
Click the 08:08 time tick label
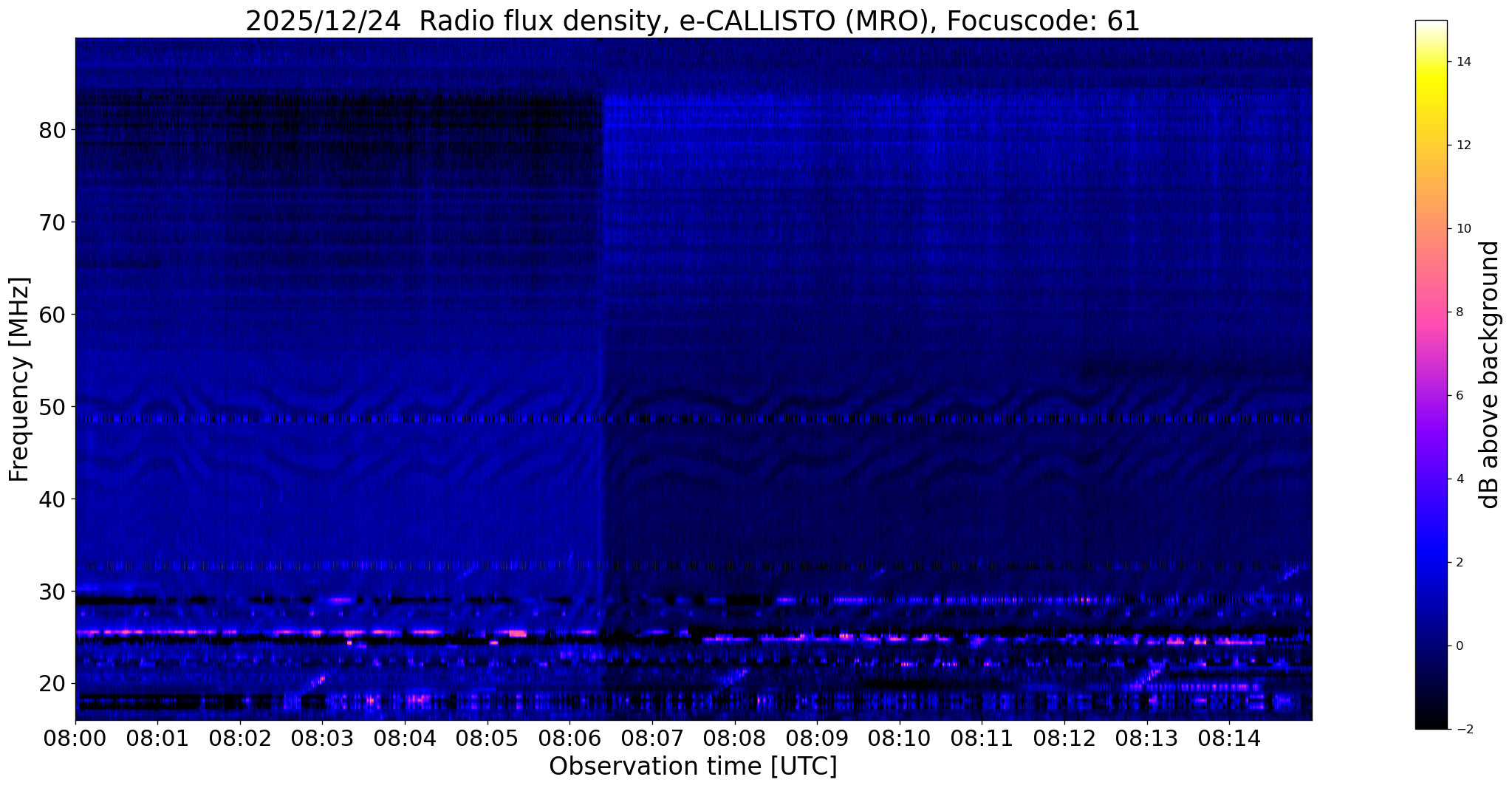(x=735, y=739)
